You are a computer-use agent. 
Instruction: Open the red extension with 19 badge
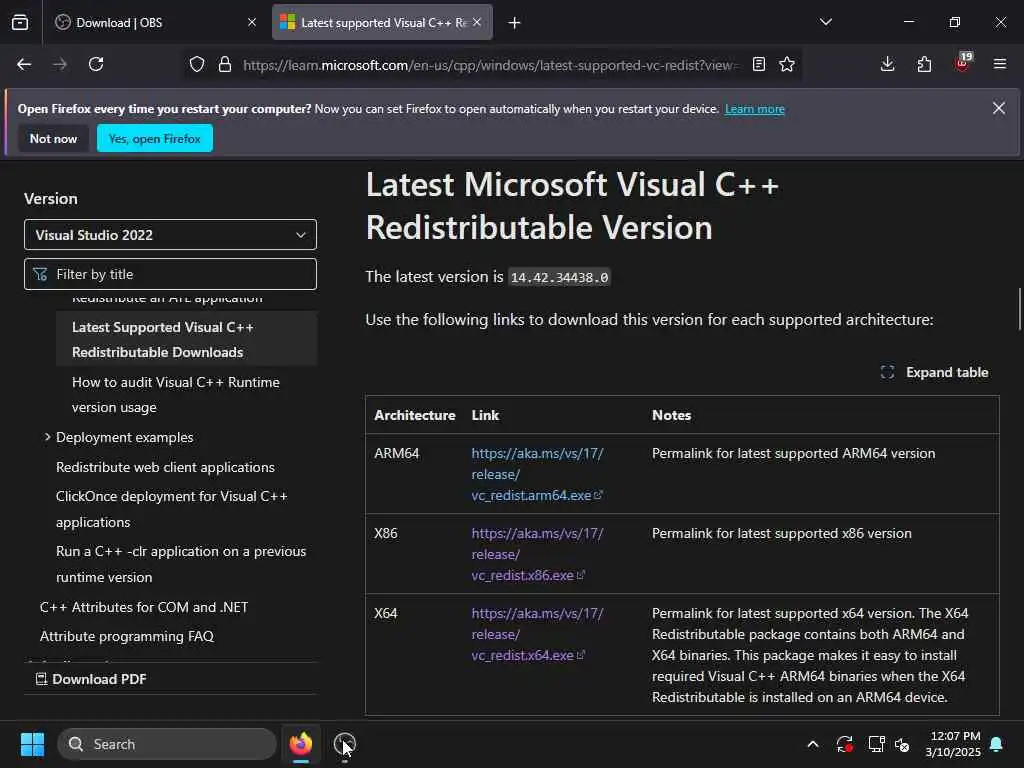(x=963, y=63)
